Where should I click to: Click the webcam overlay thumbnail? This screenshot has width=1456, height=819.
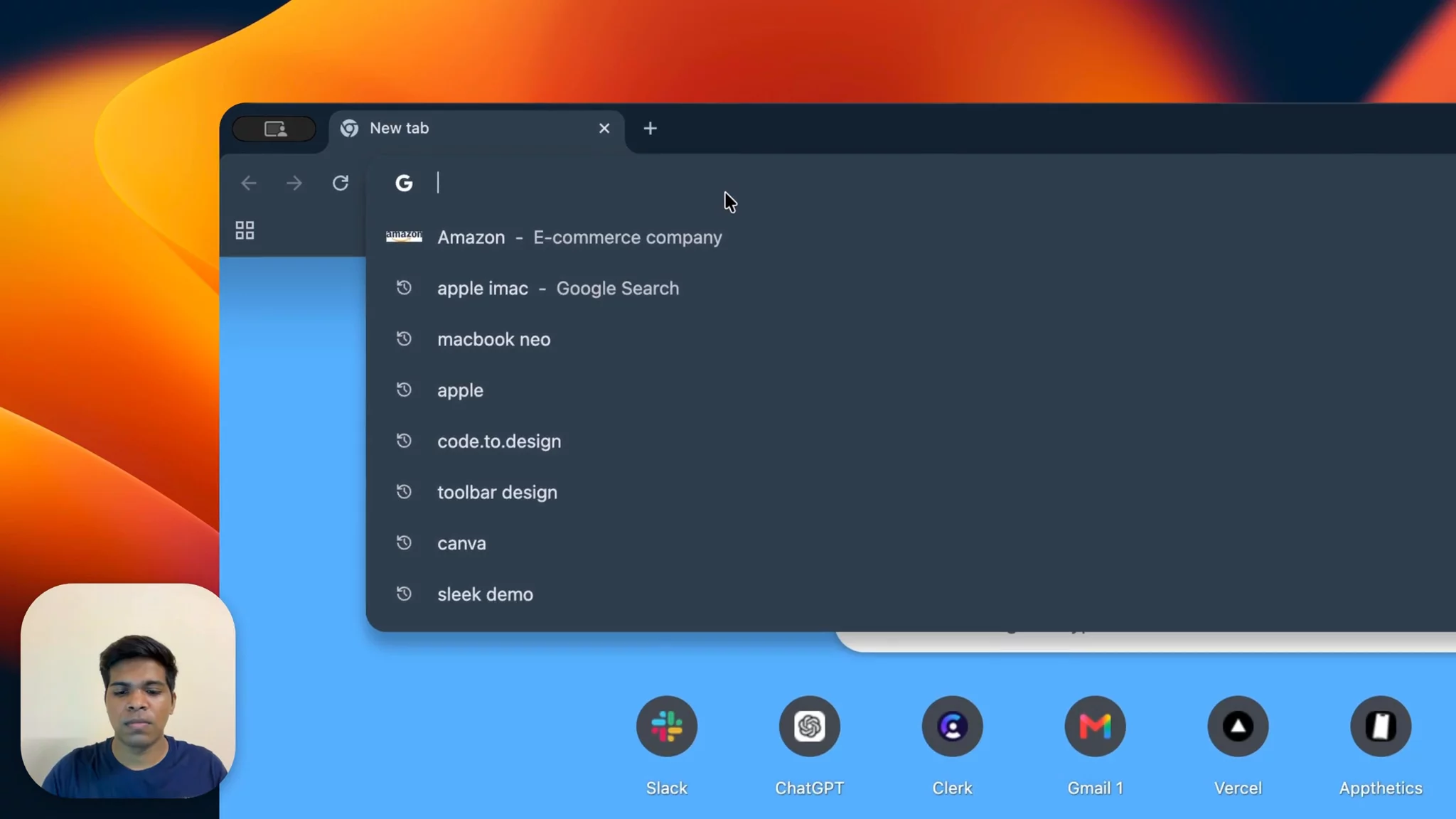click(x=128, y=690)
